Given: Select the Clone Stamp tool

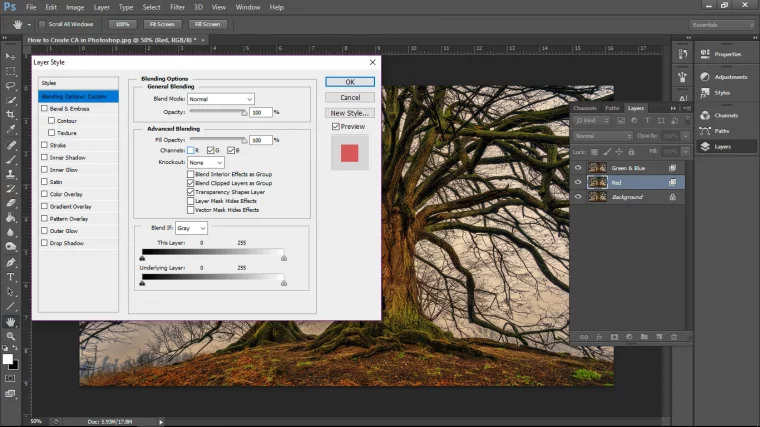Looking at the screenshot, I should point(10,174).
